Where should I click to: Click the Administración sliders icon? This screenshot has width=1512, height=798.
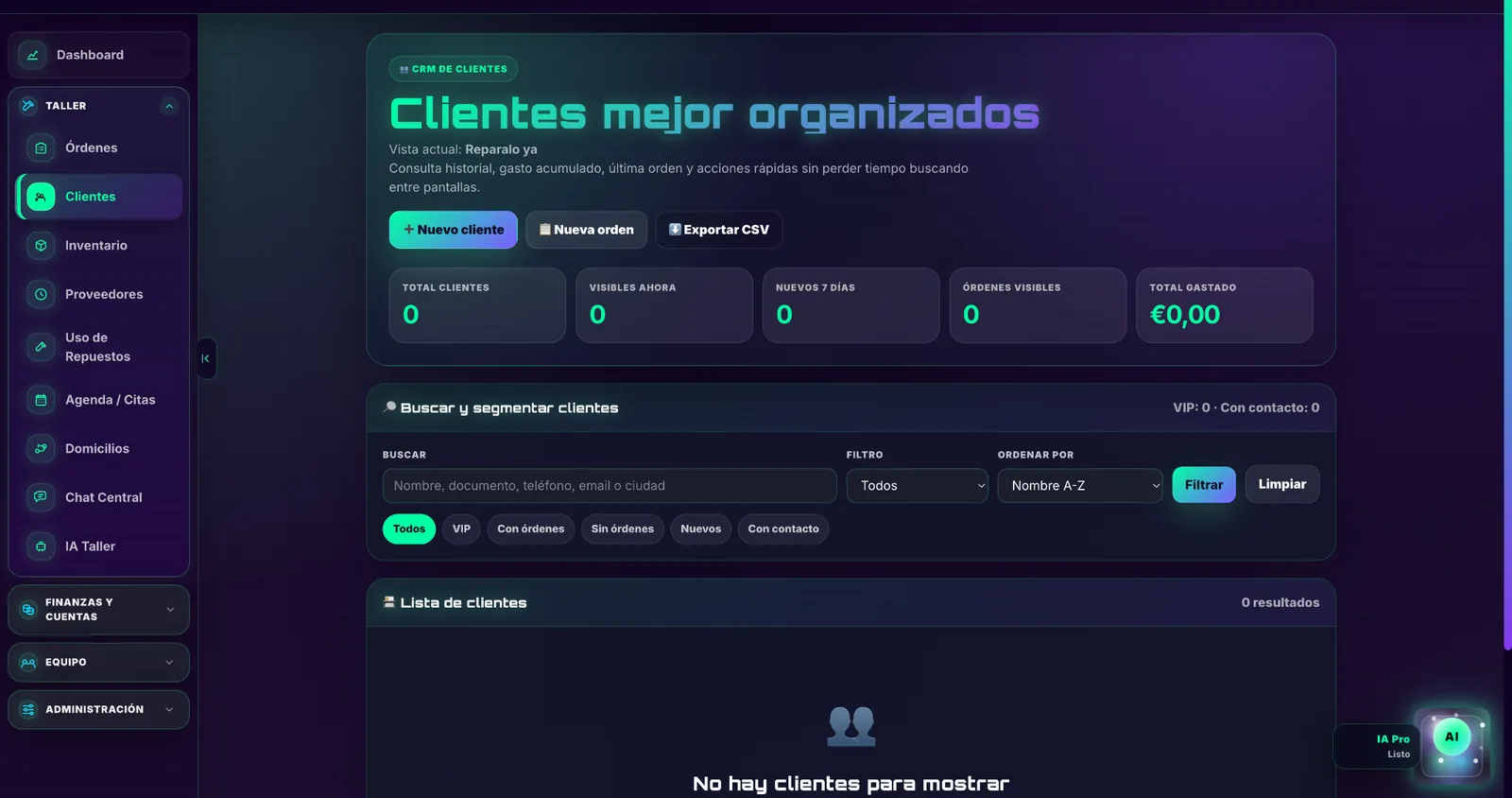coord(28,710)
